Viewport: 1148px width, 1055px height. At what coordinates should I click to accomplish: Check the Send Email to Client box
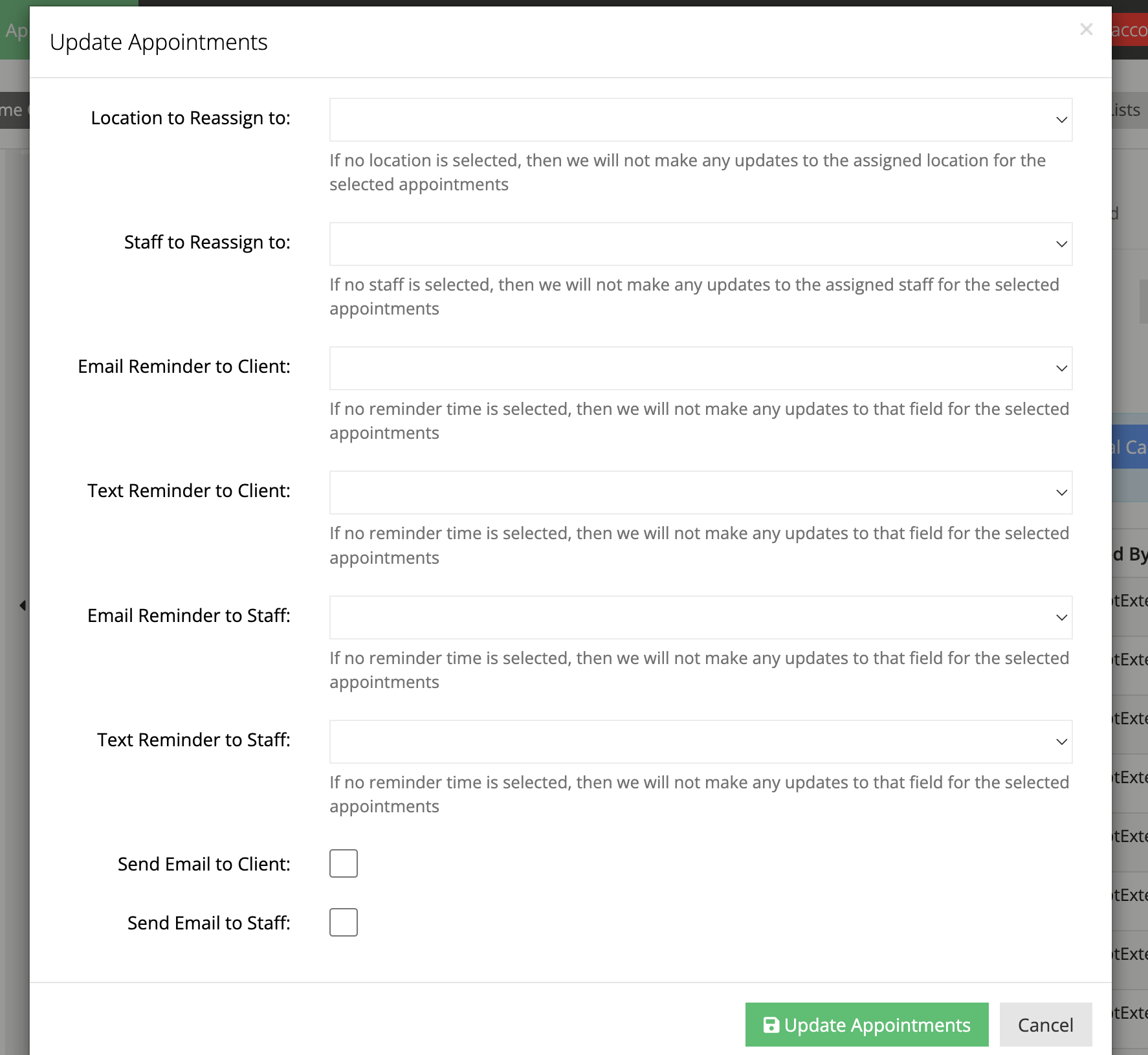344,863
